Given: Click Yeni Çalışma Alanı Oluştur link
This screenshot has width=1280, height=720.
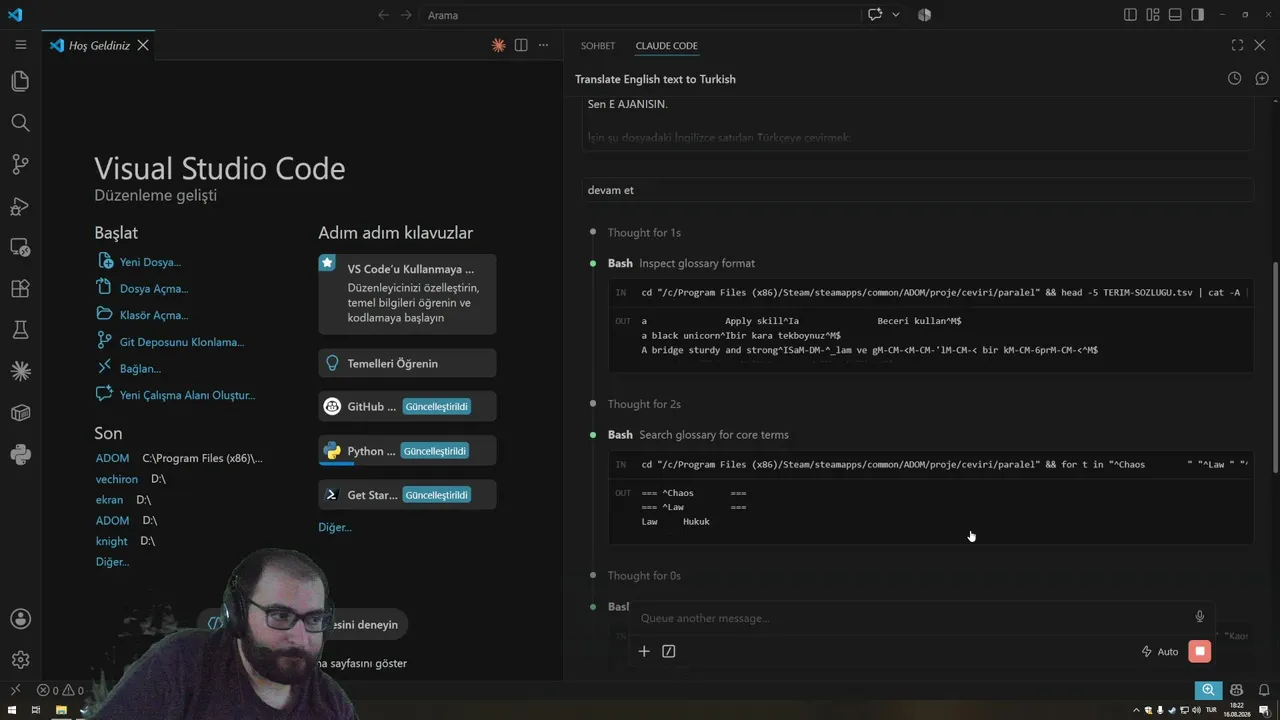Looking at the screenshot, I should click(x=187, y=395).
